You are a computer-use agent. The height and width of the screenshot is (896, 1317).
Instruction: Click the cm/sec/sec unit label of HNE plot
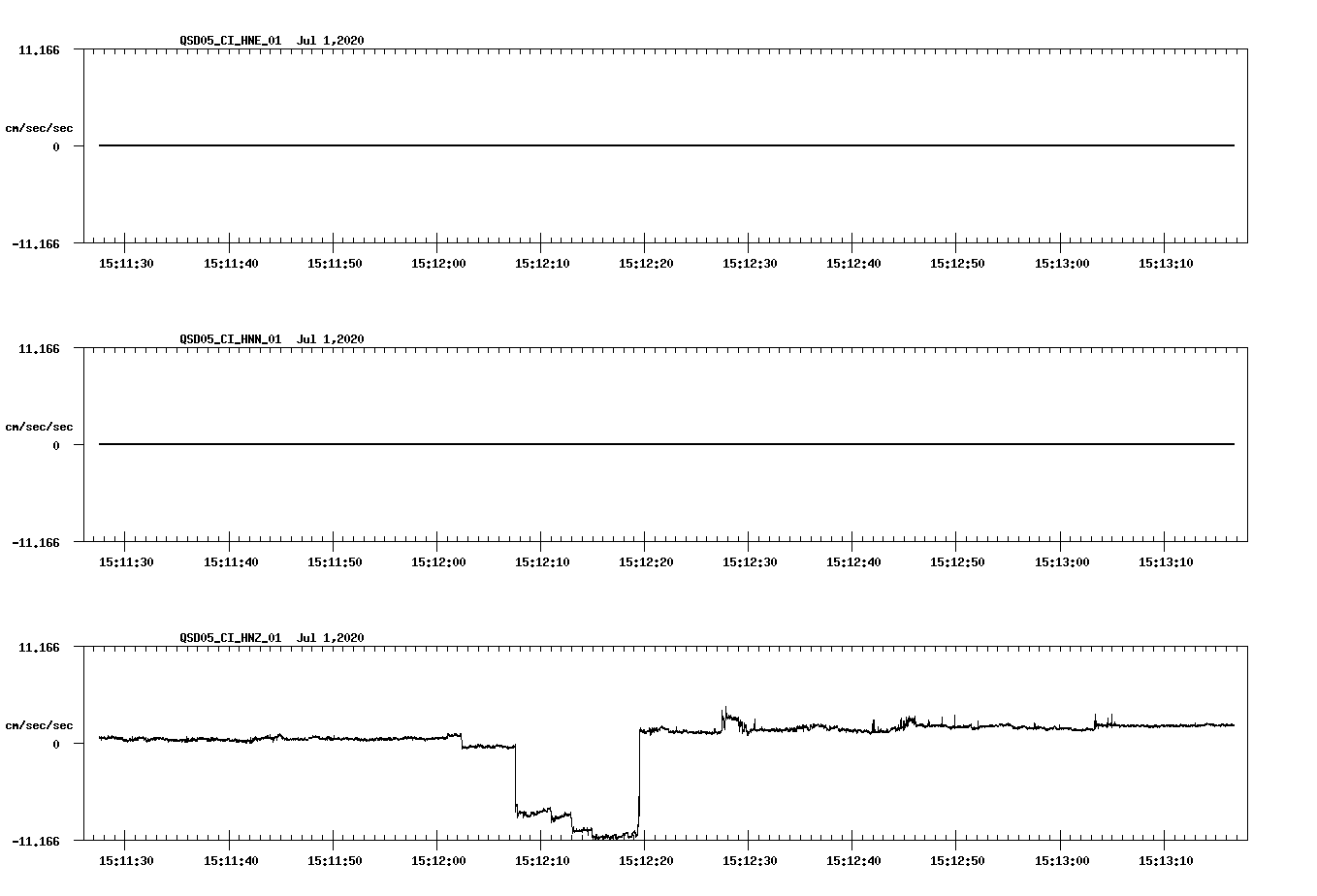tap(40, 128)
